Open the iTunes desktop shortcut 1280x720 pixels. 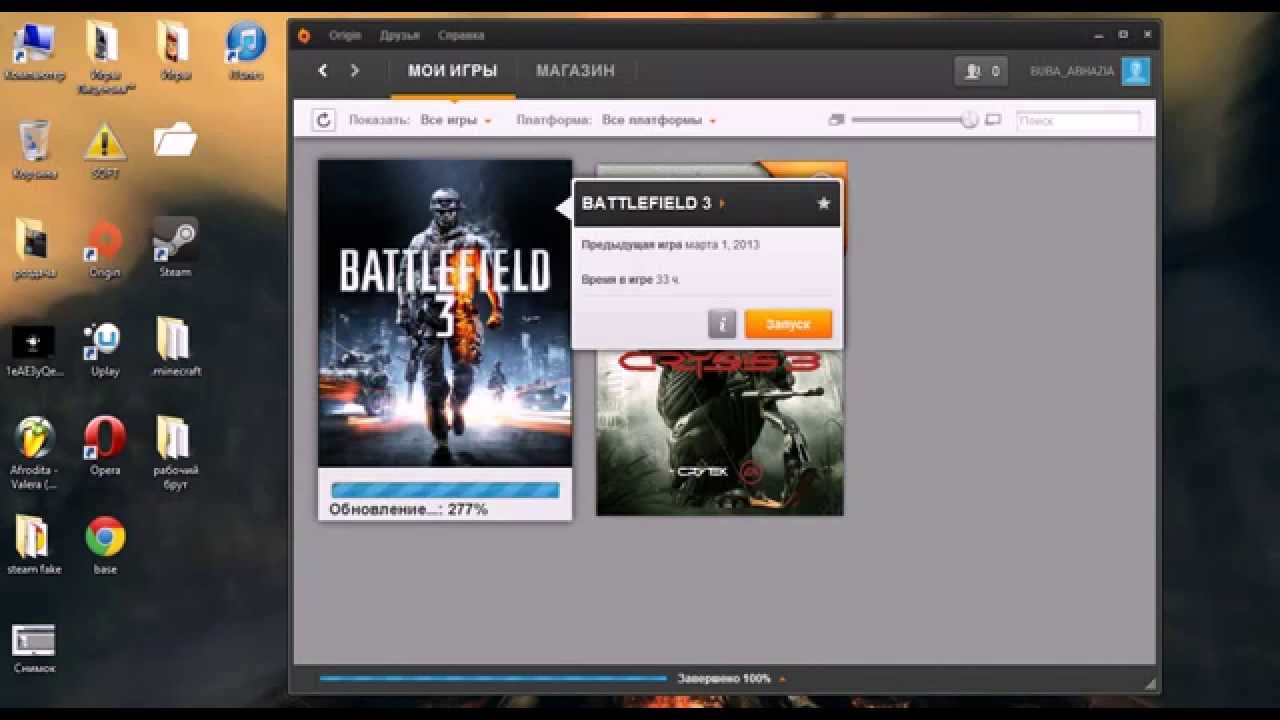pos(245,52)
